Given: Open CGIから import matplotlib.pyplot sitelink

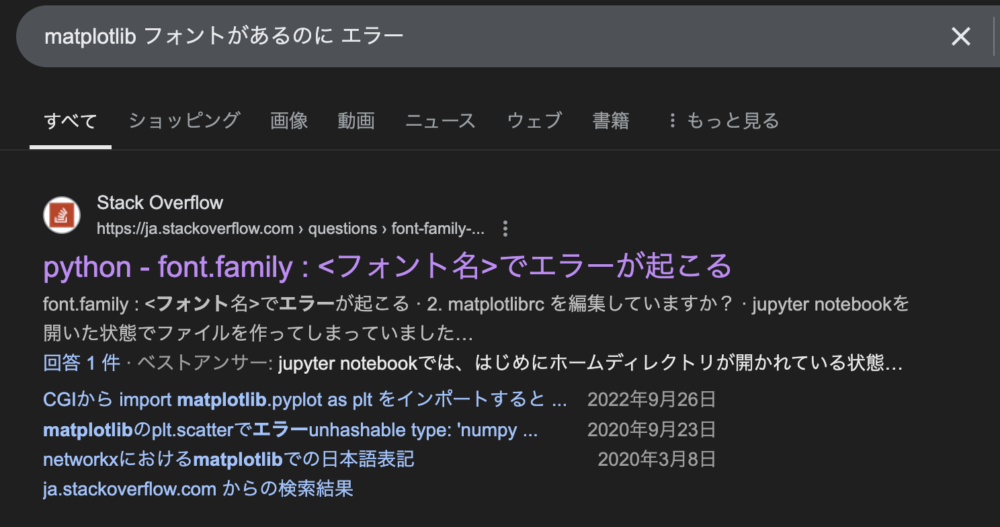Looking at the screenshot, I should point(305,399).
